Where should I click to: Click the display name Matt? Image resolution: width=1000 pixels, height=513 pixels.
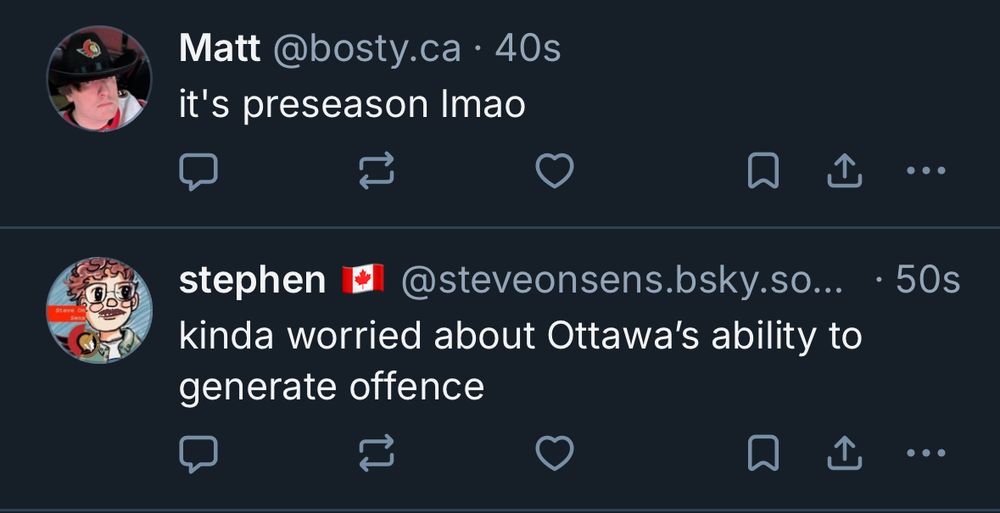pos(220,48)
